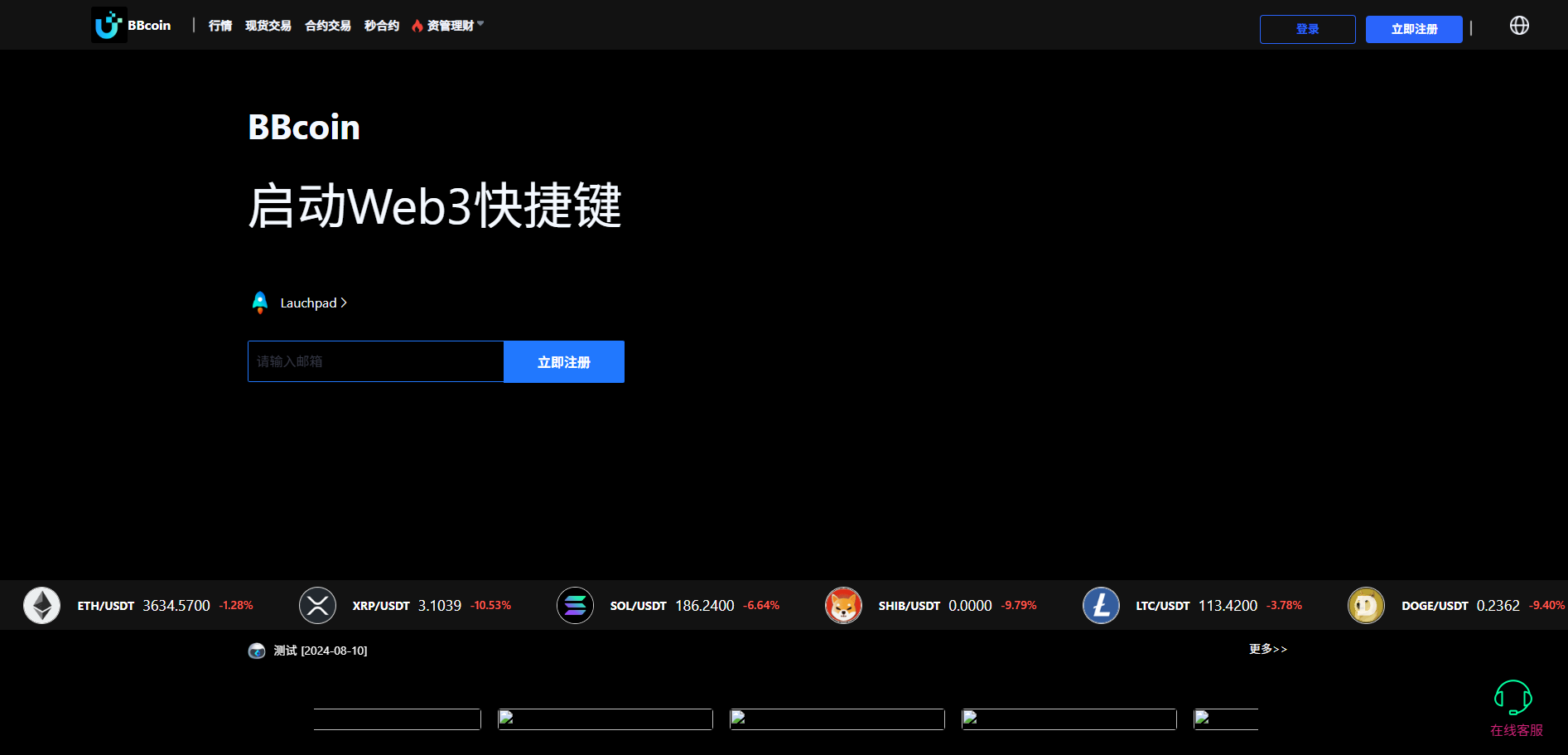Select the XRP coin icon

pos(317,605)
